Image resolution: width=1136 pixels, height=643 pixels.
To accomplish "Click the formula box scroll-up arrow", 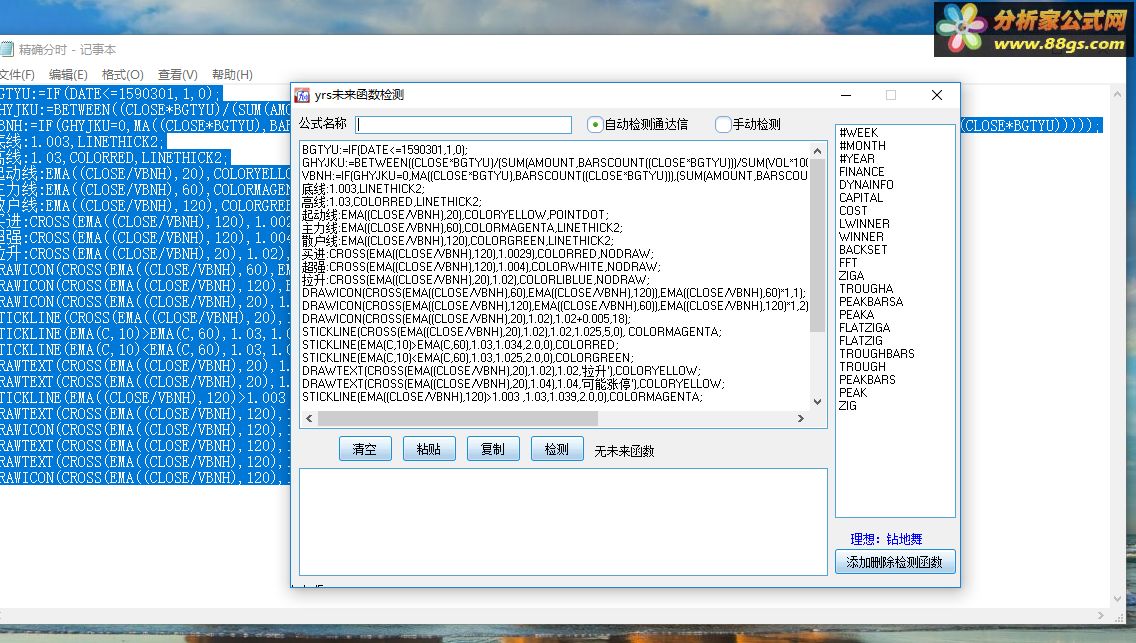I will (x=817, y=151).
